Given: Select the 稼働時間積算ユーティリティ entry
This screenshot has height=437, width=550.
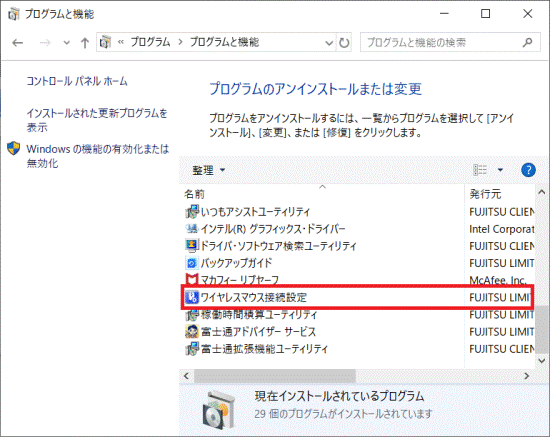Looking at the screenshot, I should 259,315.
